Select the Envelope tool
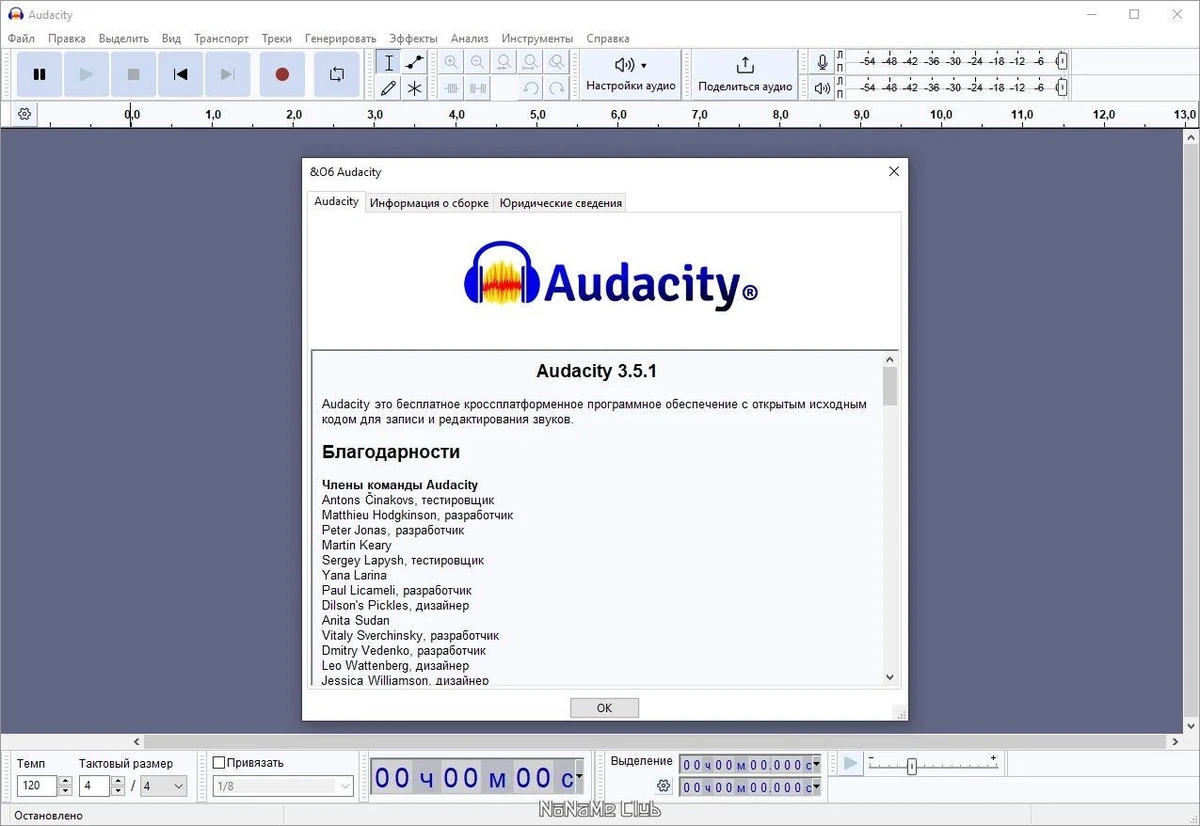 point(414,62)
